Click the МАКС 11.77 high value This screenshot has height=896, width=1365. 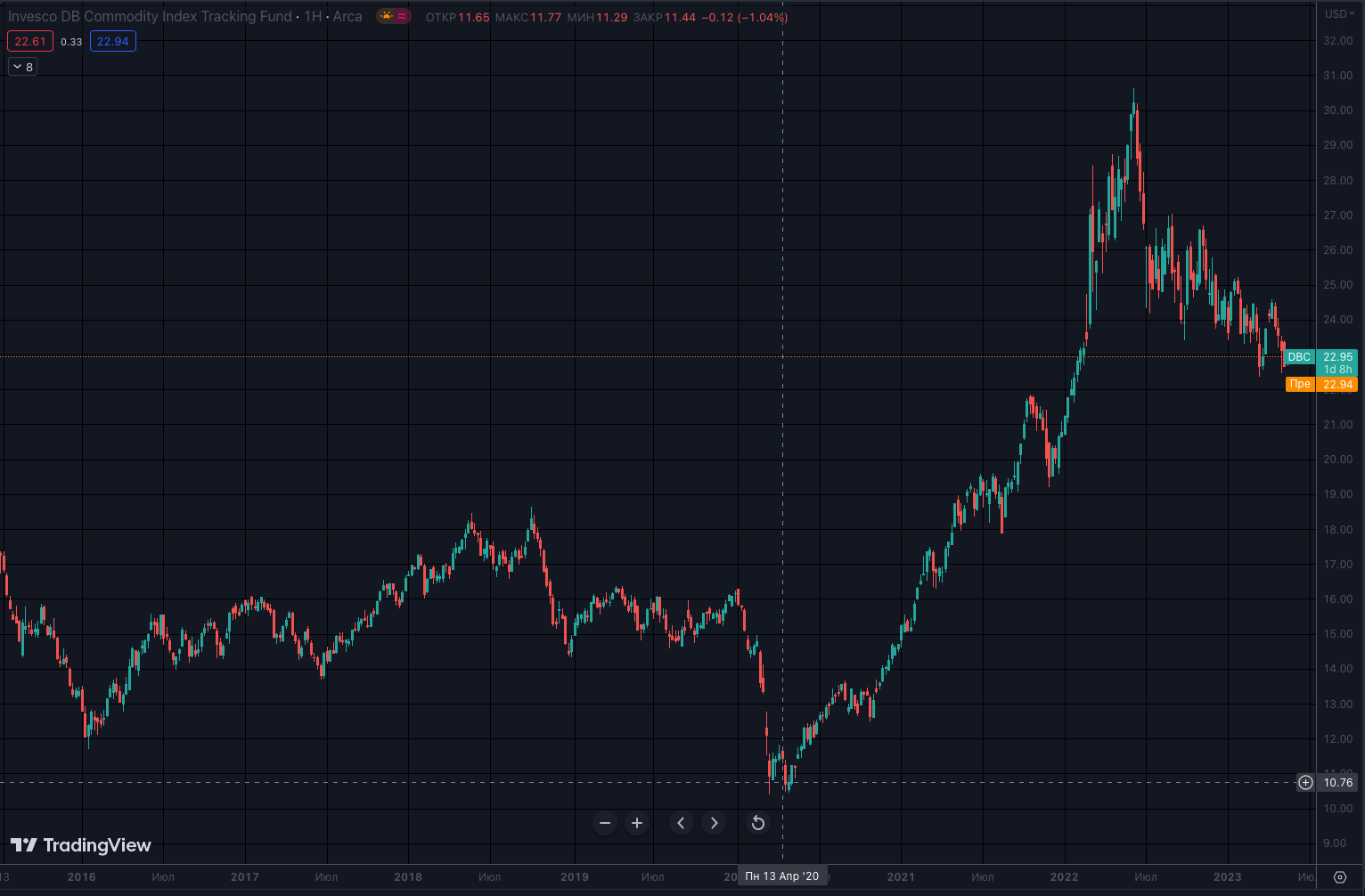(527, 17)
